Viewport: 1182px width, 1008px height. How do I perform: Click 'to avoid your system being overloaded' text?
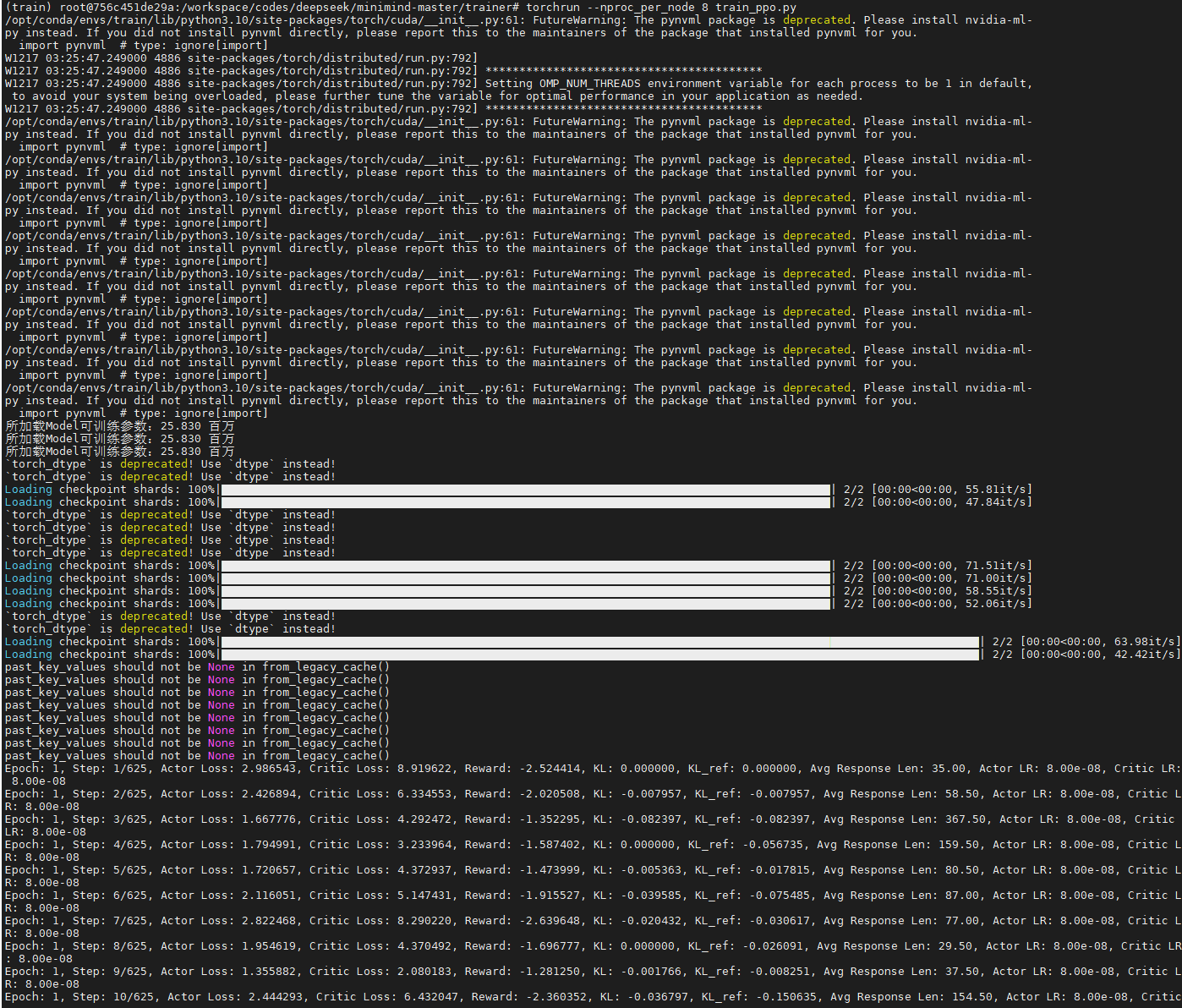(137, 96)
